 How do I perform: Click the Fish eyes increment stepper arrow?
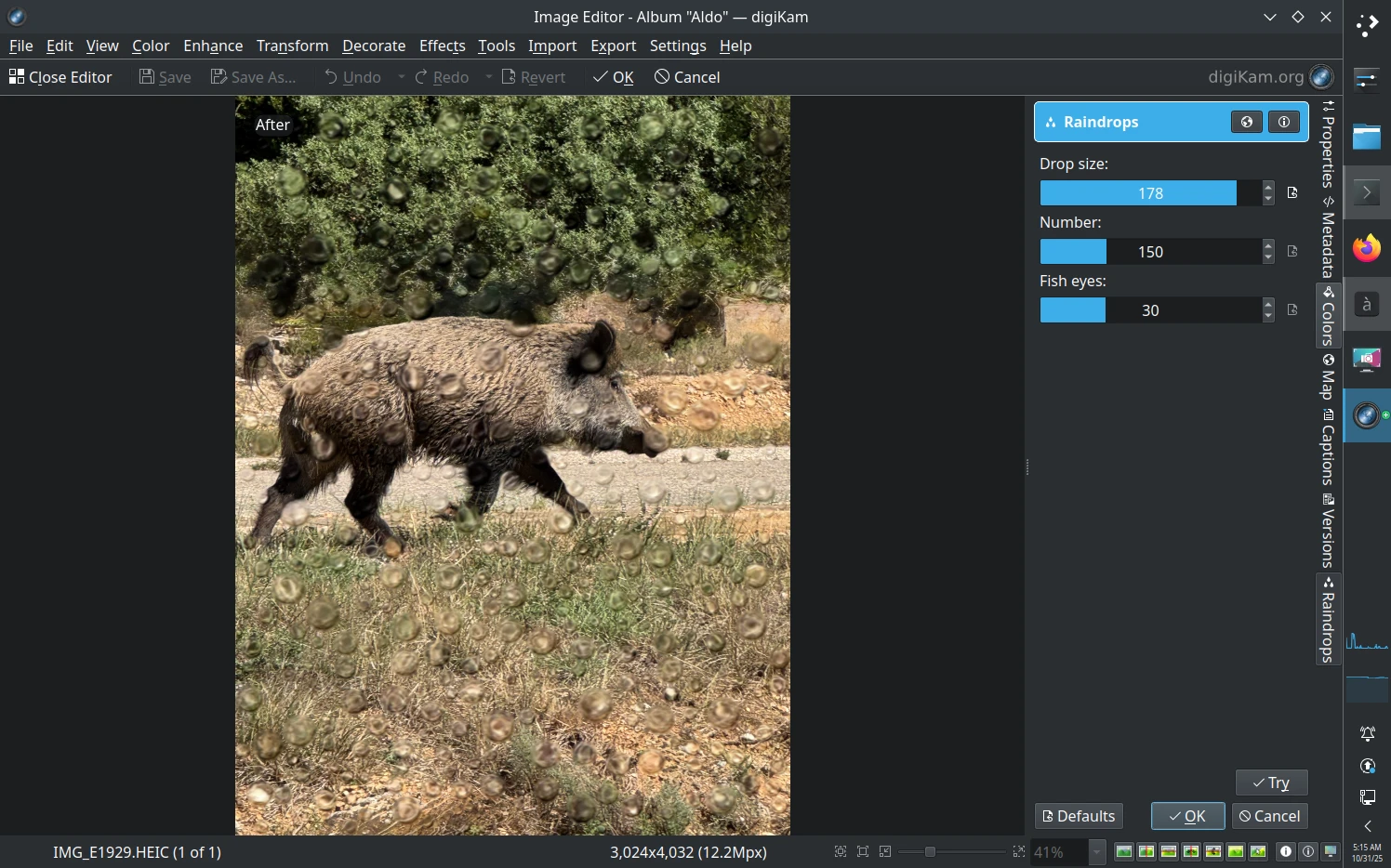1267,305
